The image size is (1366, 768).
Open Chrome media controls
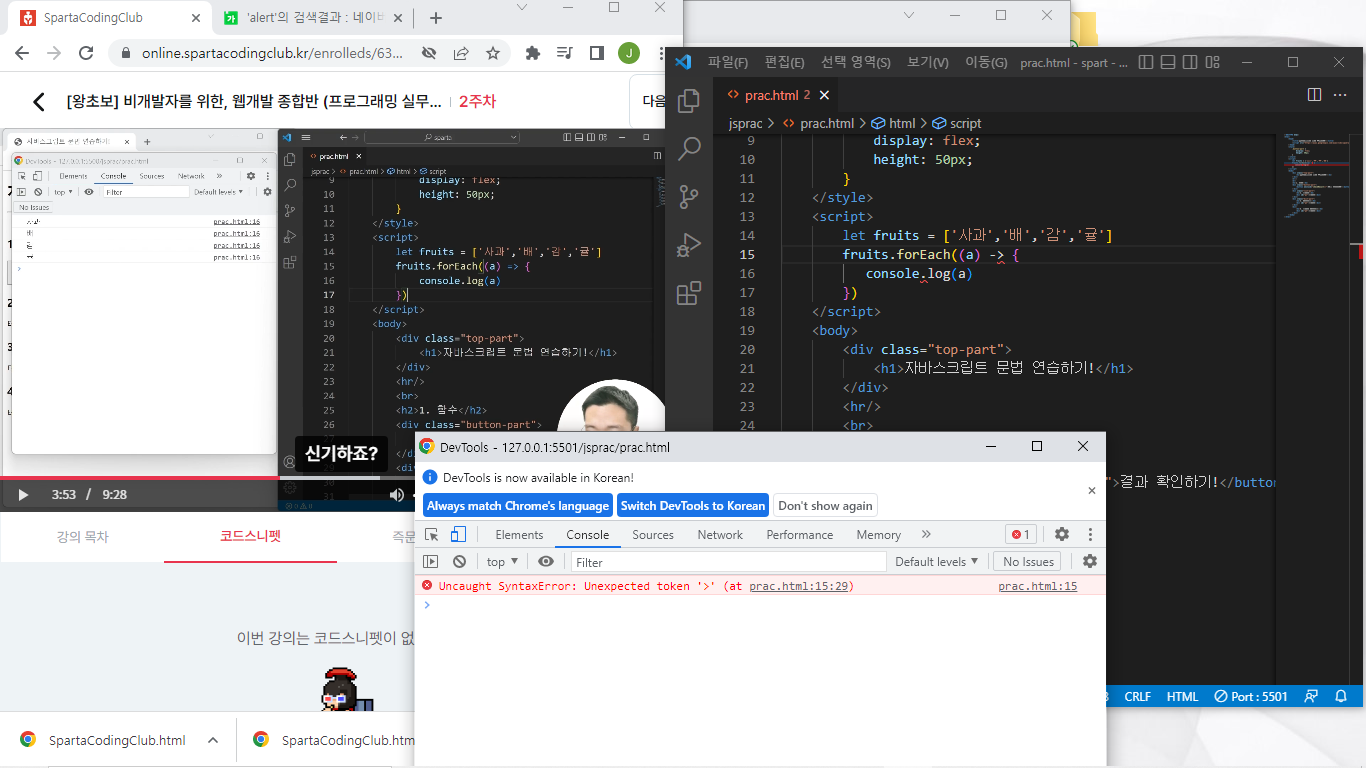565,53
